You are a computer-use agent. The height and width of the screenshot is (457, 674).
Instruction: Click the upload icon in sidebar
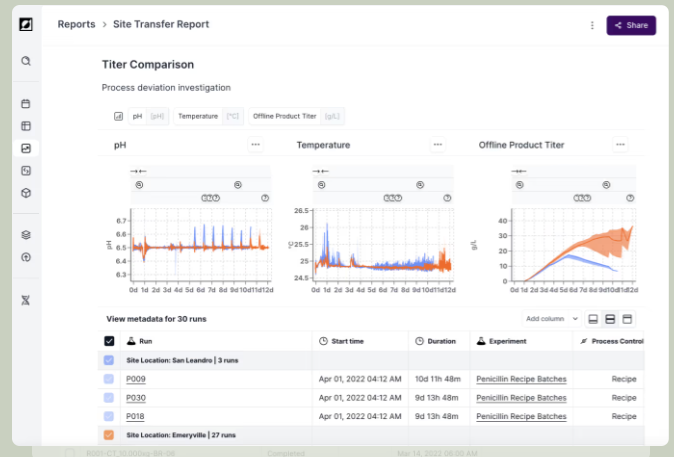click(x=26, y=257)
